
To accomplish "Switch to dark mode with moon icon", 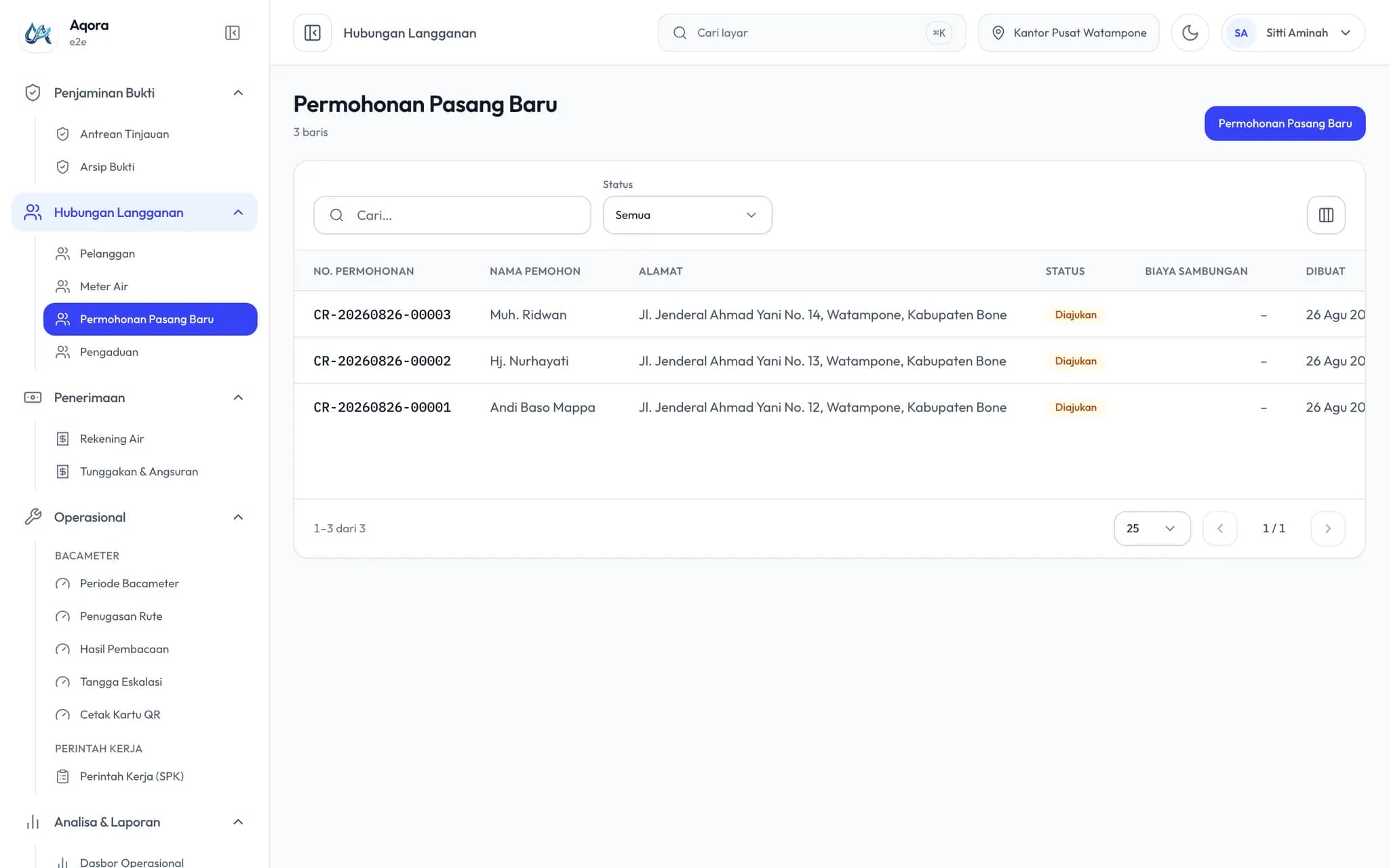I will [x=1190, y=33].
